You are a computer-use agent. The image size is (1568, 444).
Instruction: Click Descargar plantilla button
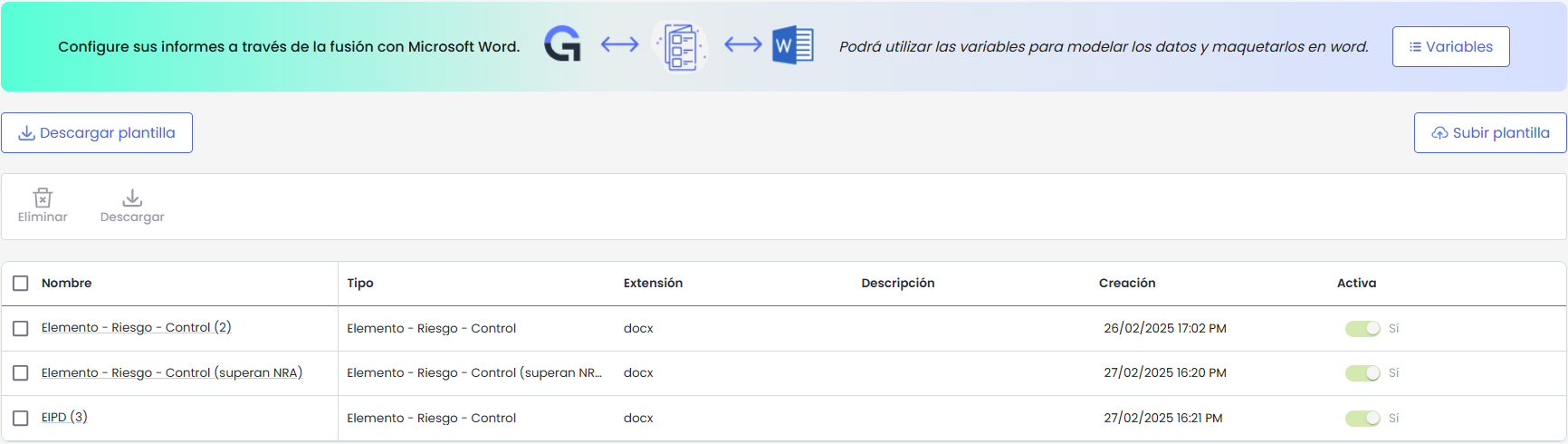(97, 132)
